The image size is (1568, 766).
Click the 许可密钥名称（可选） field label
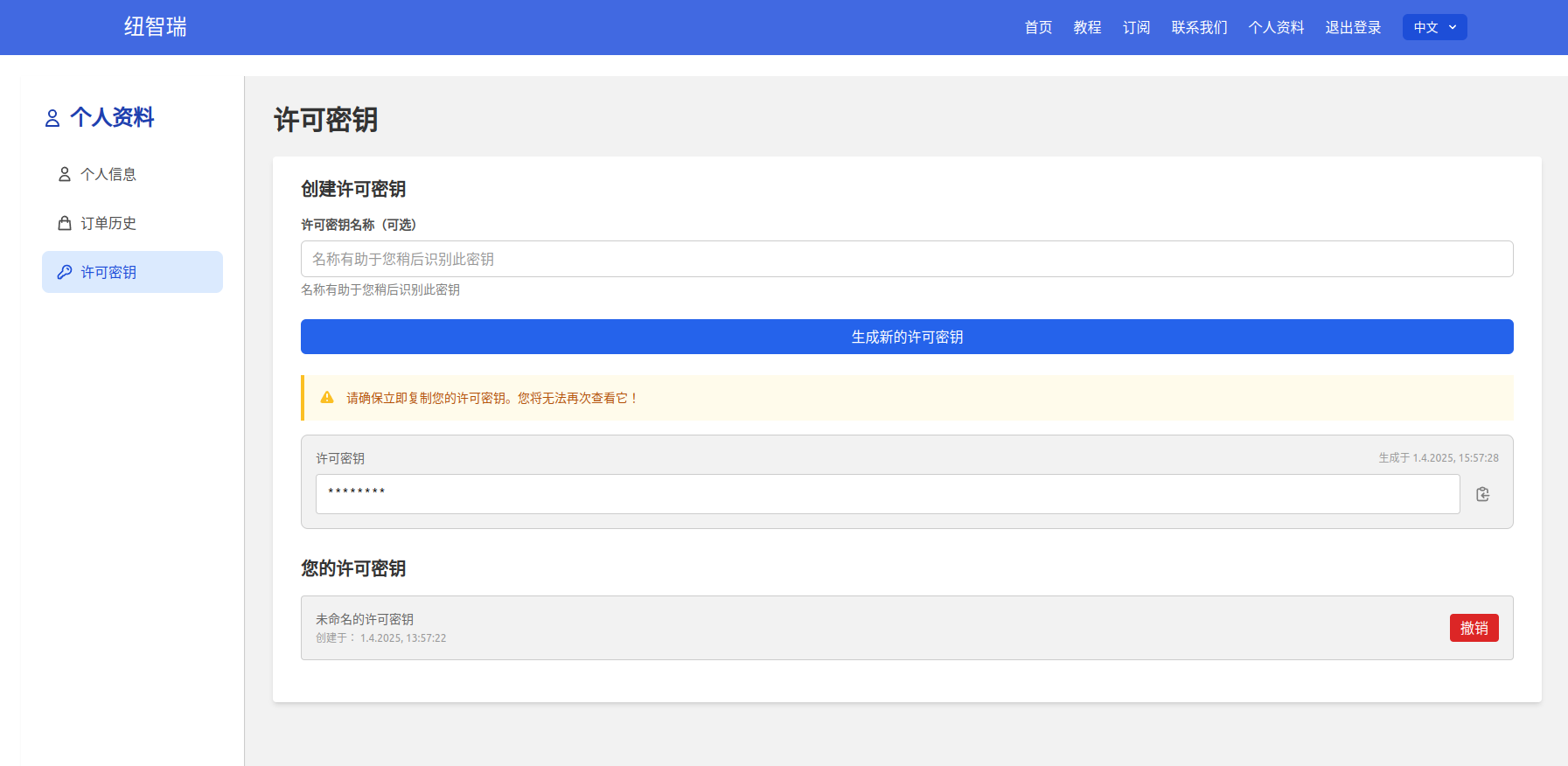pos(359,225)
